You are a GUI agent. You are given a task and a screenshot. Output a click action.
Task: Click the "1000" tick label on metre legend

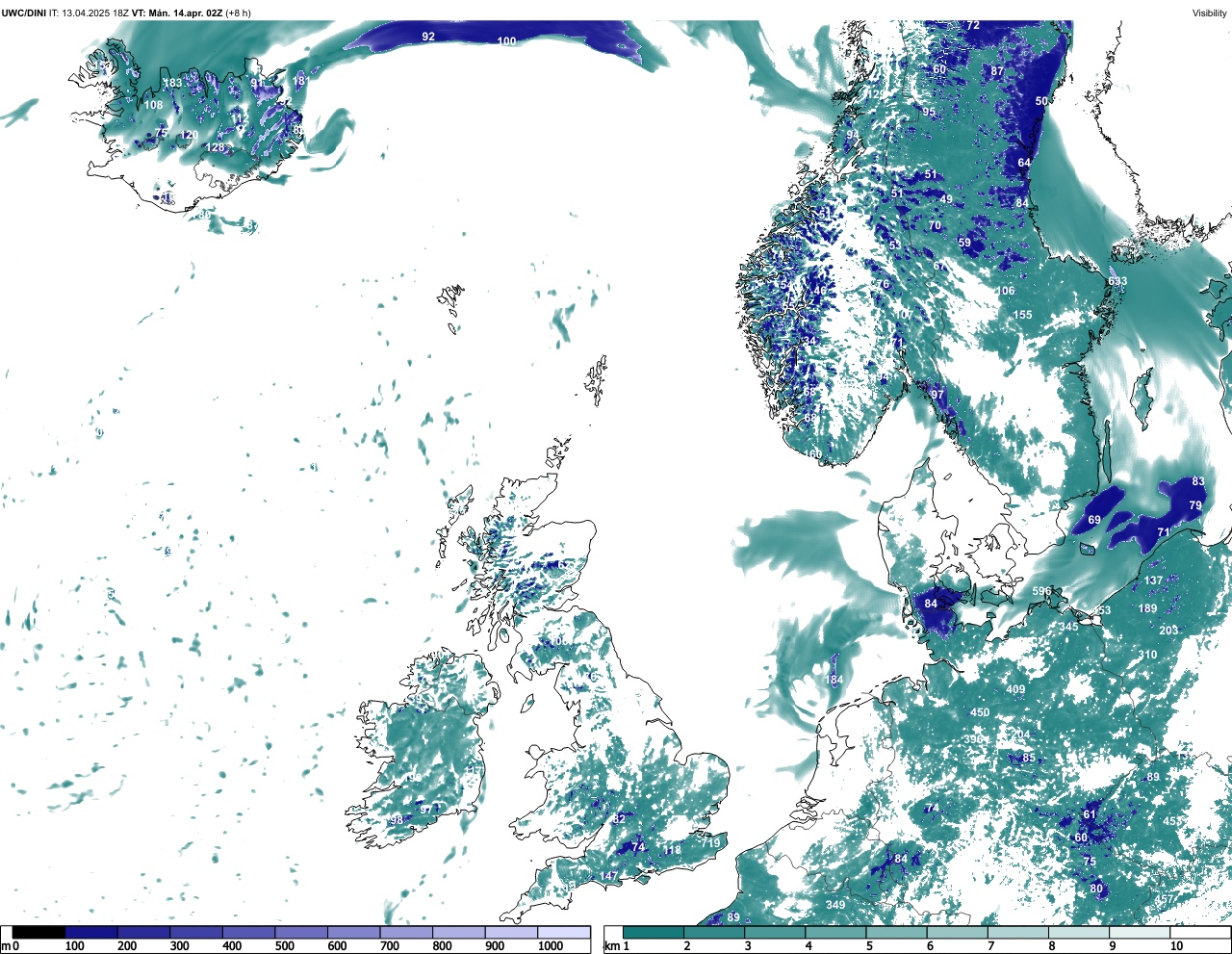[x=550, y=946]
